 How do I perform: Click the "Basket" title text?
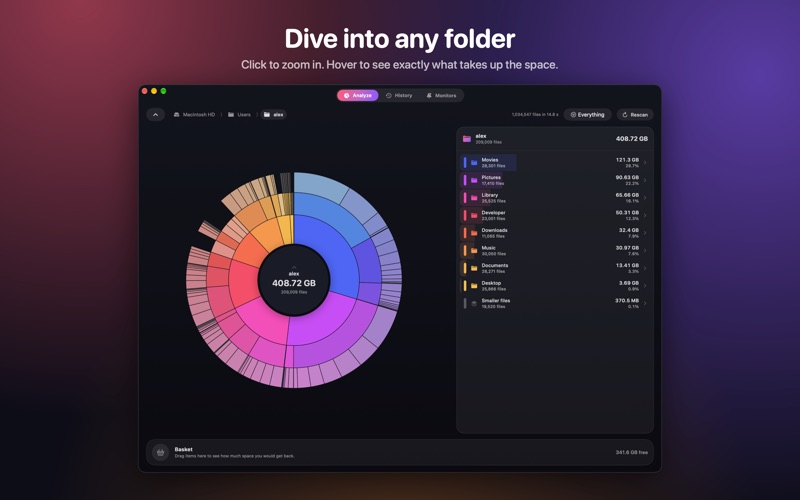coord(184,449)
